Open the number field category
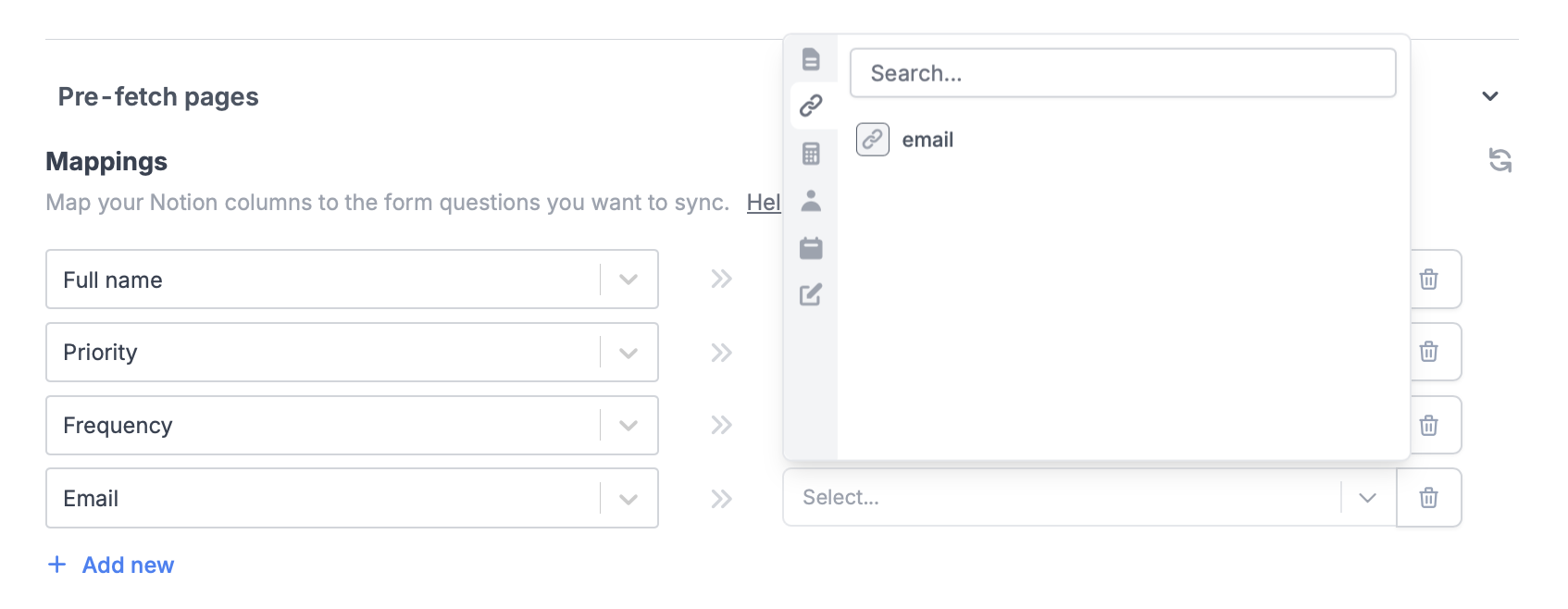 (812, 154)
